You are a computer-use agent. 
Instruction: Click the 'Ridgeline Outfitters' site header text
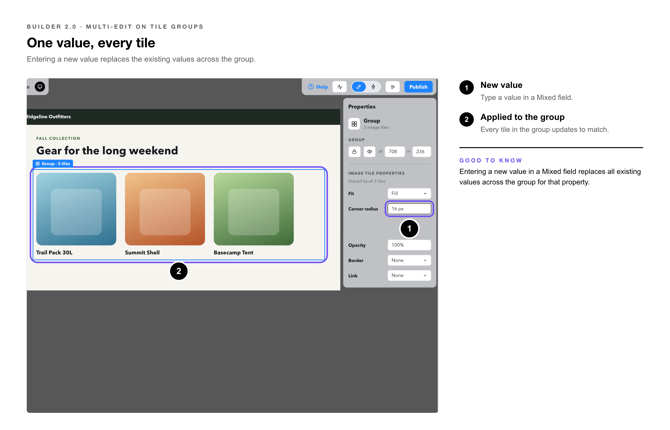(x=49, y=117)
